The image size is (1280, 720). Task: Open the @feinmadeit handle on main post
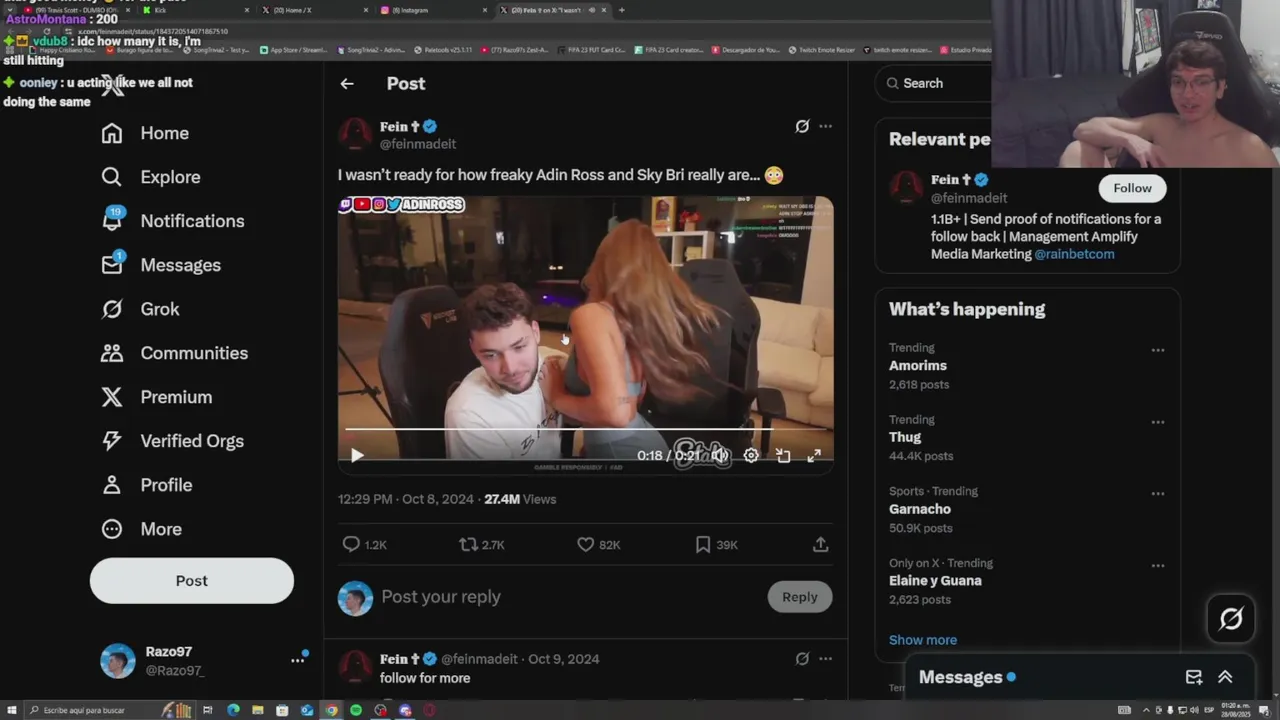(417, 144)
